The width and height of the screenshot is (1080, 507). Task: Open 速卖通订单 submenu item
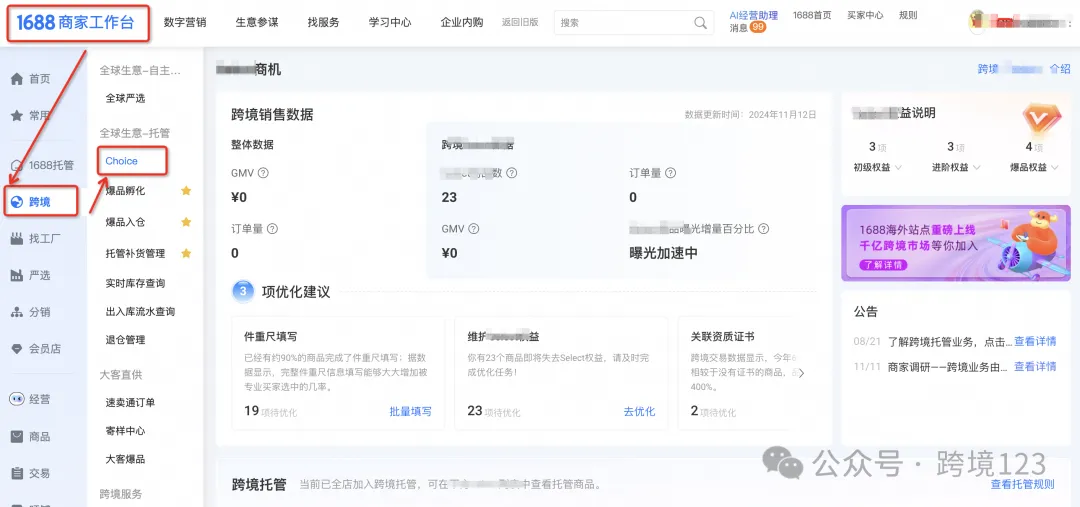(x=130, y=402)
